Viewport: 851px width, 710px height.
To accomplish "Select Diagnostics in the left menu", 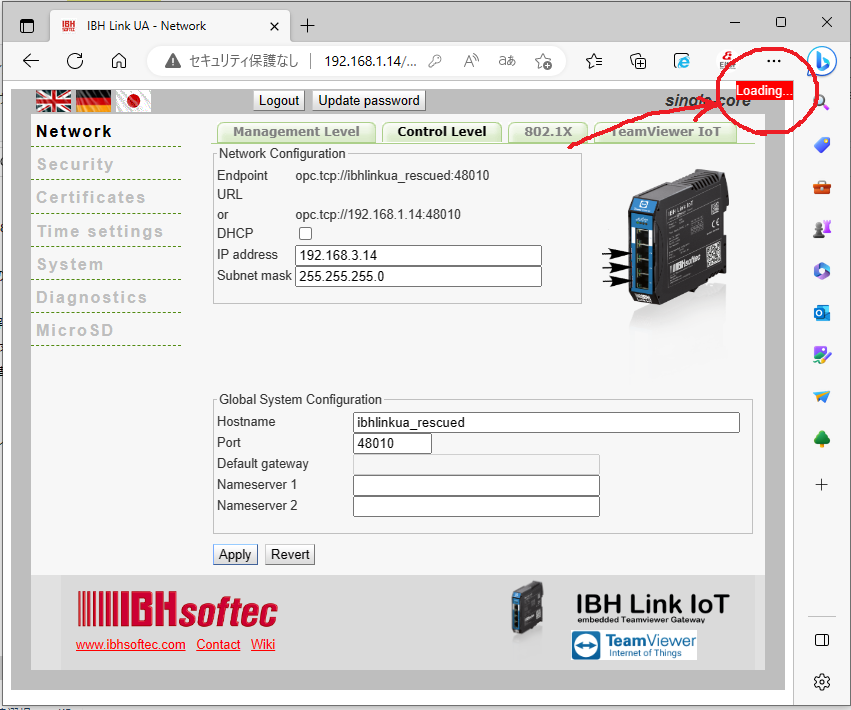I will point(91,297).
